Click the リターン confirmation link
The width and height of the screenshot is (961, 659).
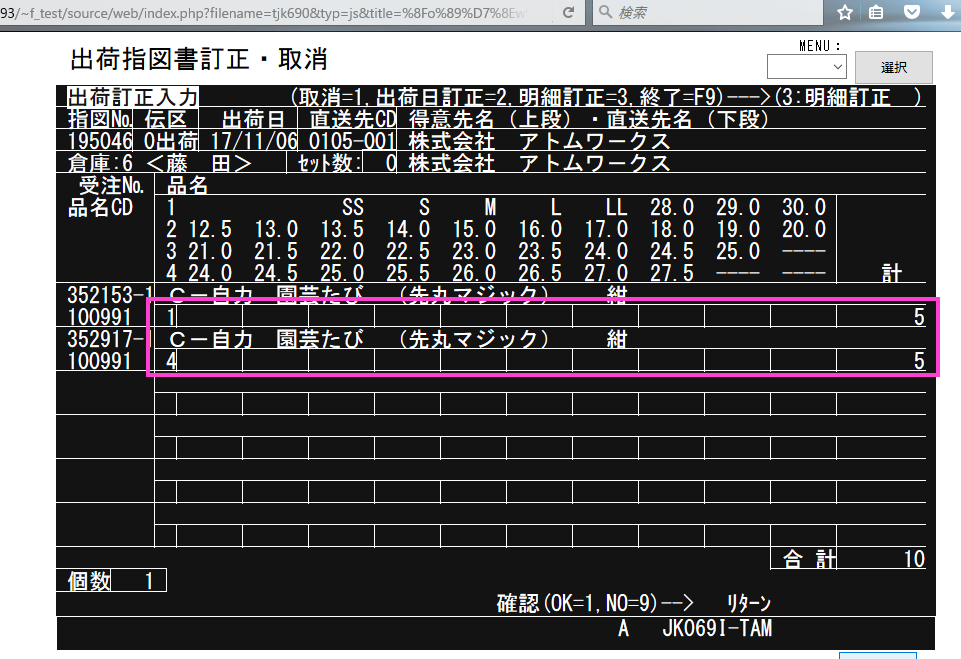749,604
